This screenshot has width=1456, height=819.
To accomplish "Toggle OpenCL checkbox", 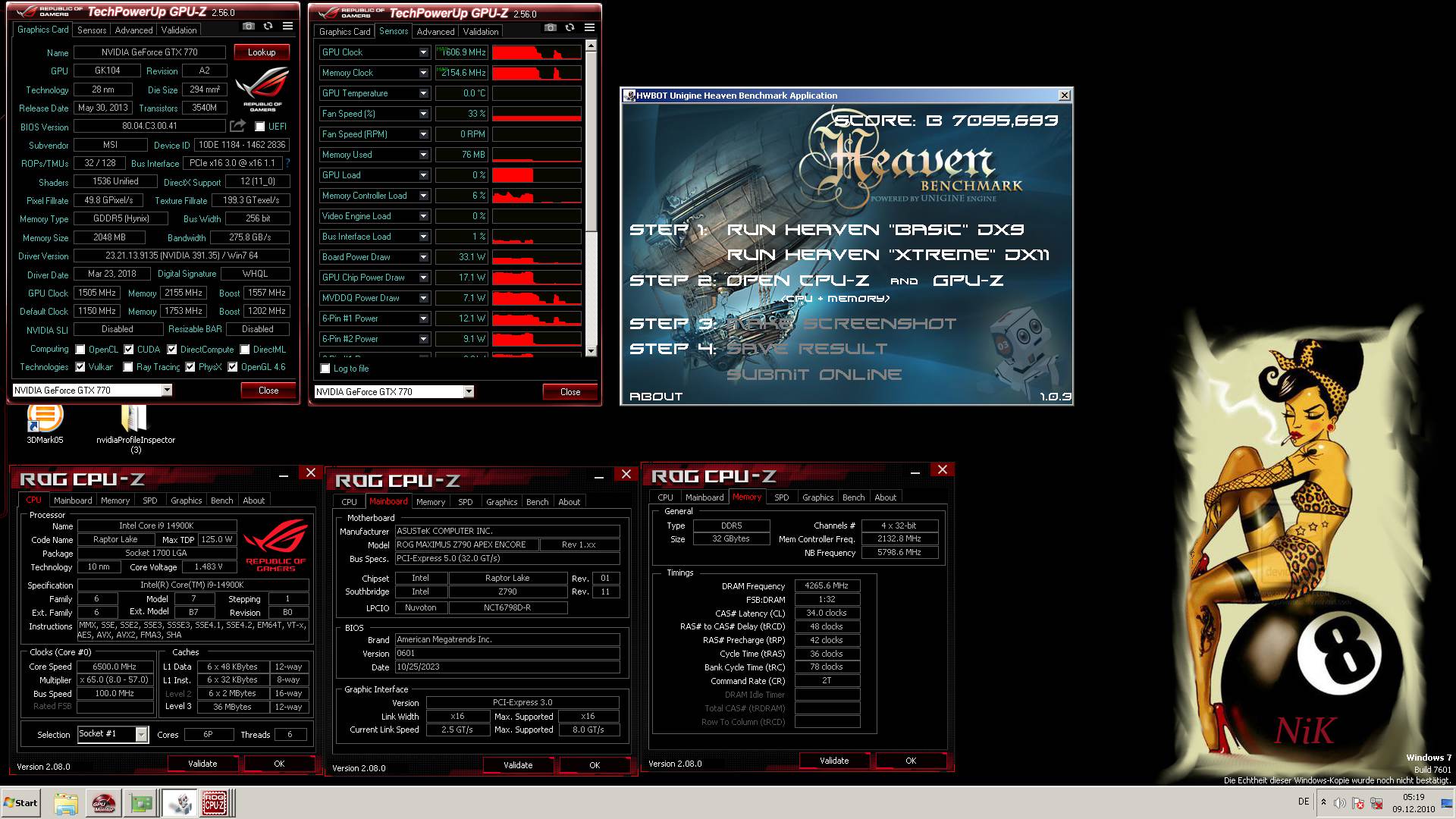I will pyautogui.click(x=80, y=350).
